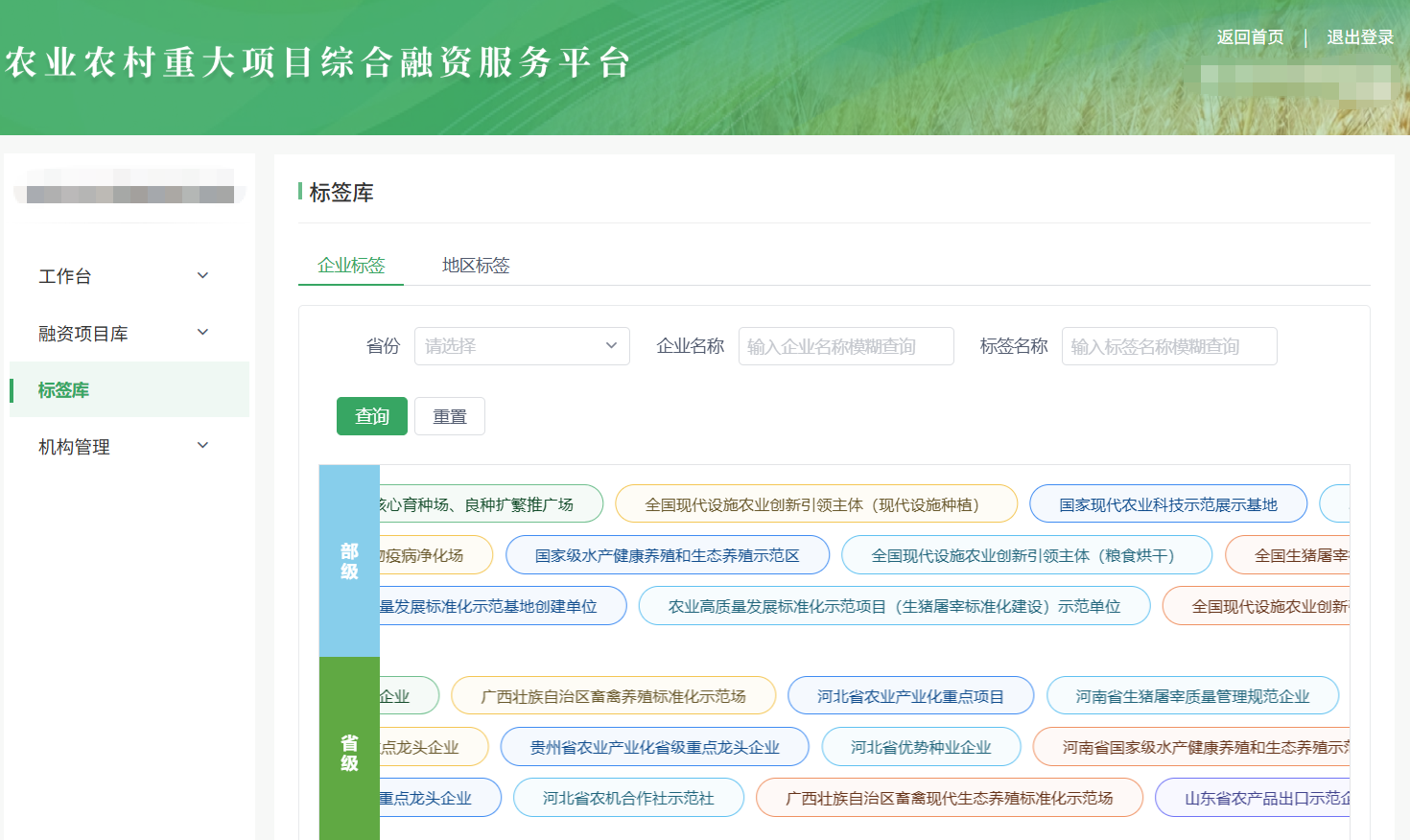Select 标签库 in the sidebar
Viewport: 1410px width, 840px height.
[x=64, y=390]
